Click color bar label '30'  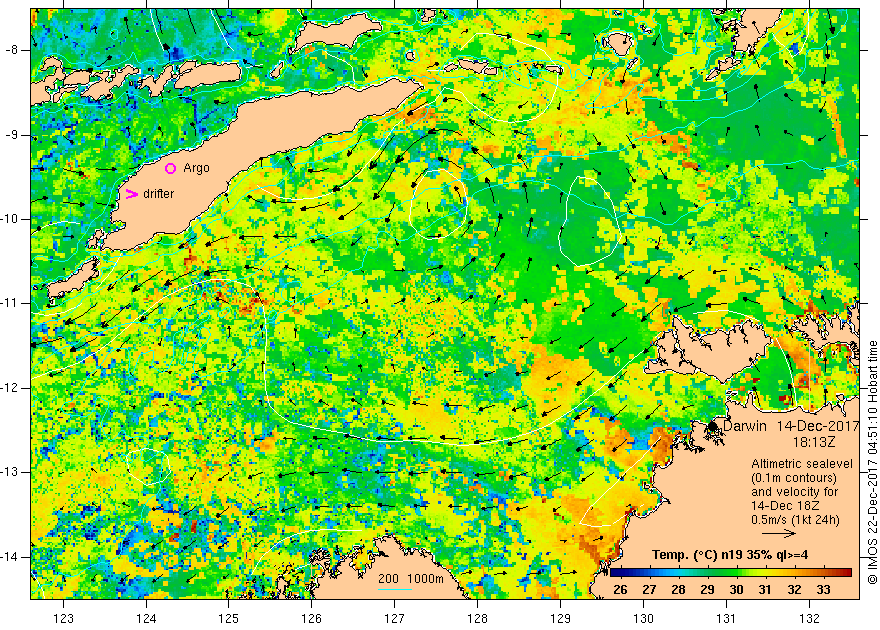coord(736,590)
